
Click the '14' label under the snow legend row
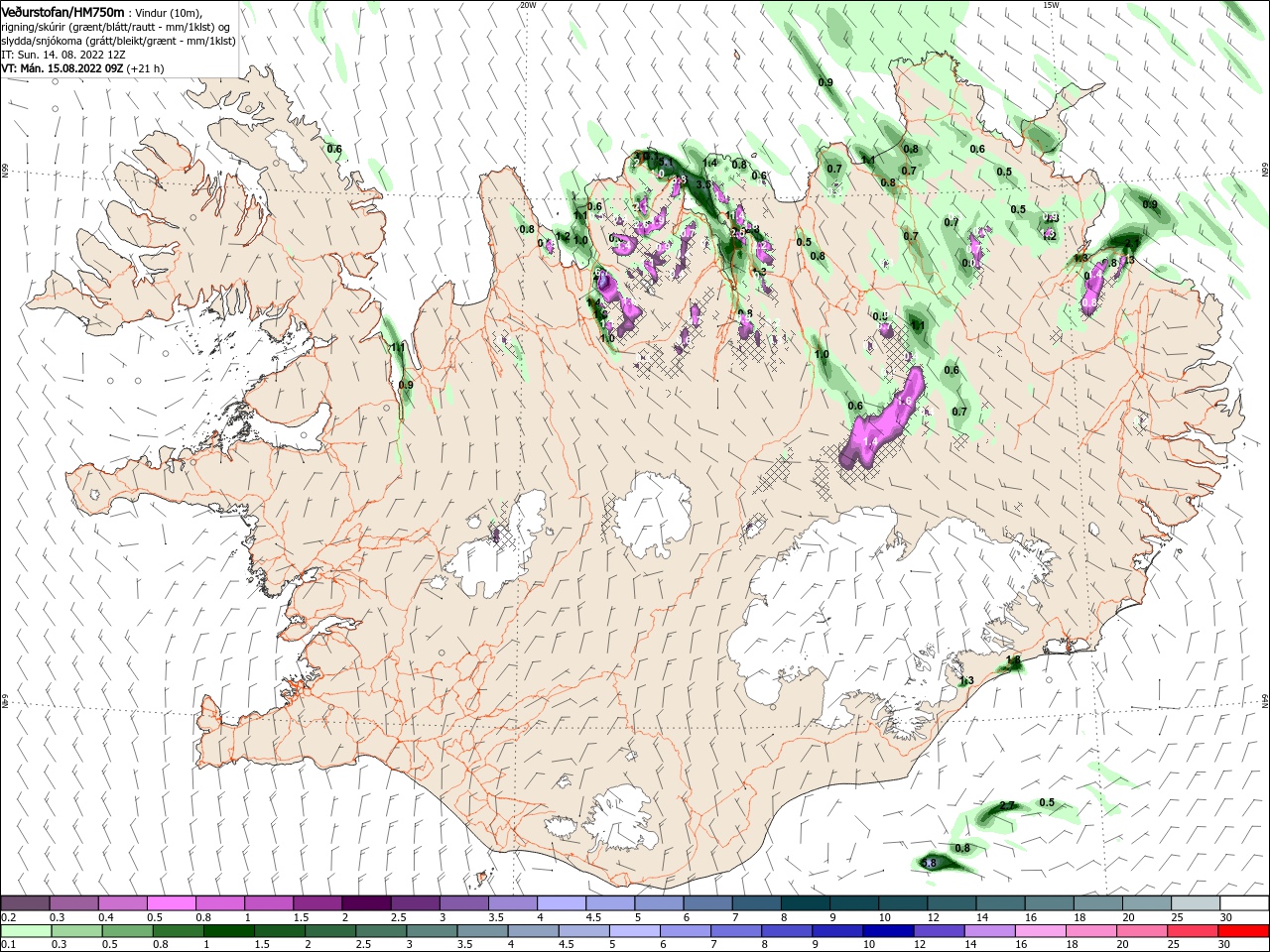pyautogui.click(x=981, y=917)
